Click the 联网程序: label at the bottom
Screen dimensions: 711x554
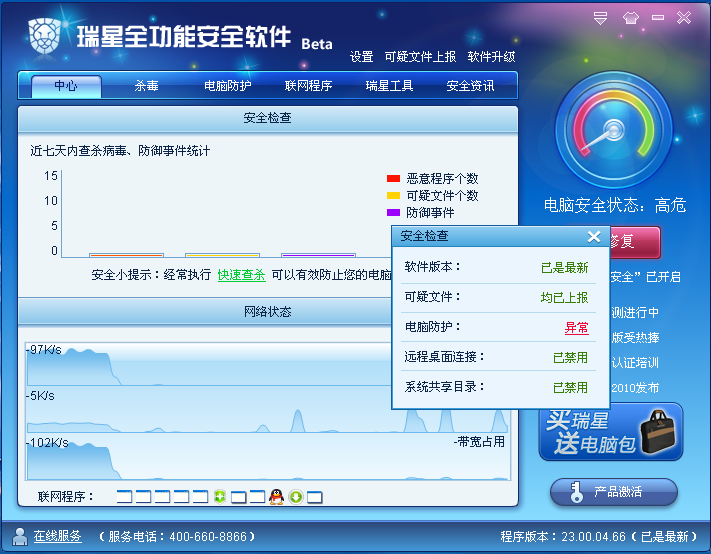66,497
